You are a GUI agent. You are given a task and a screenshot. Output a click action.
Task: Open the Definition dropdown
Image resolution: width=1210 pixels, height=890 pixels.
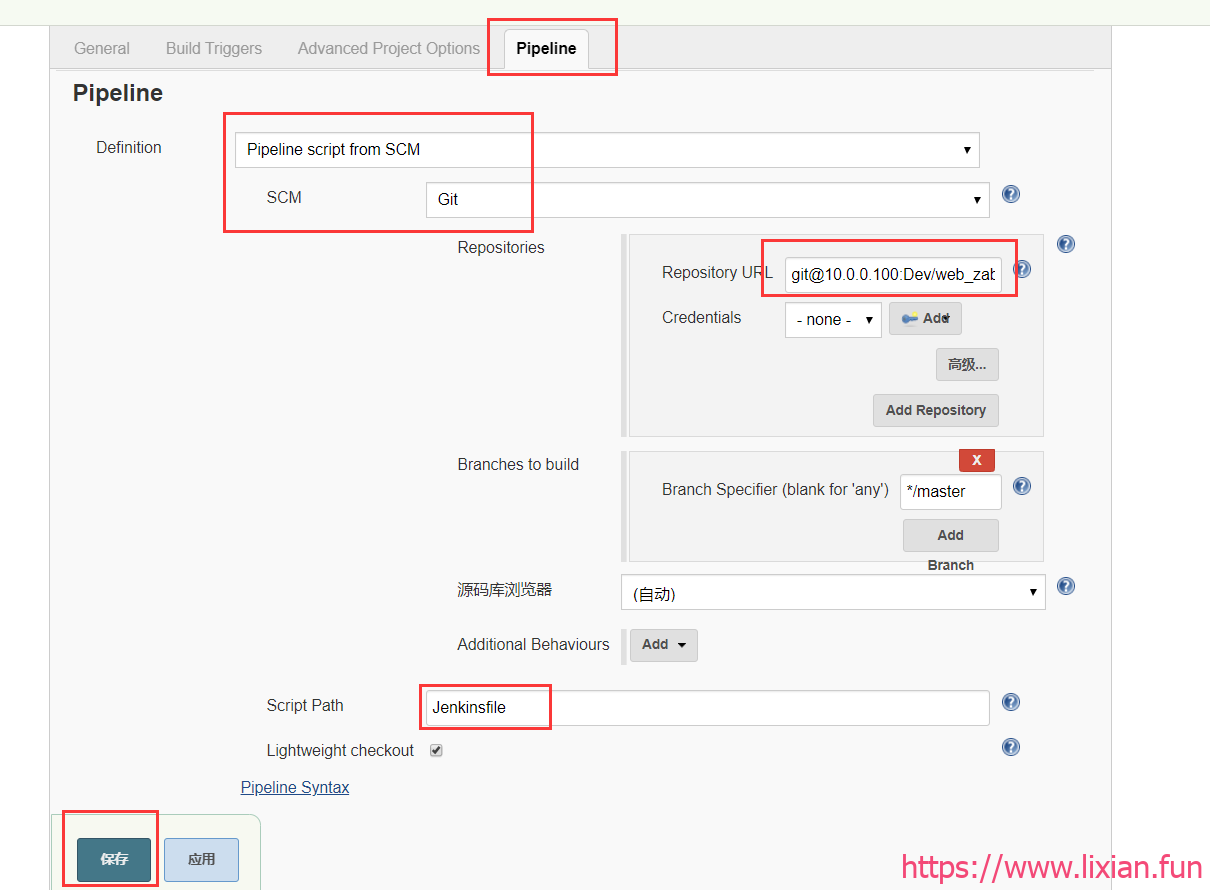pos(607,150)
